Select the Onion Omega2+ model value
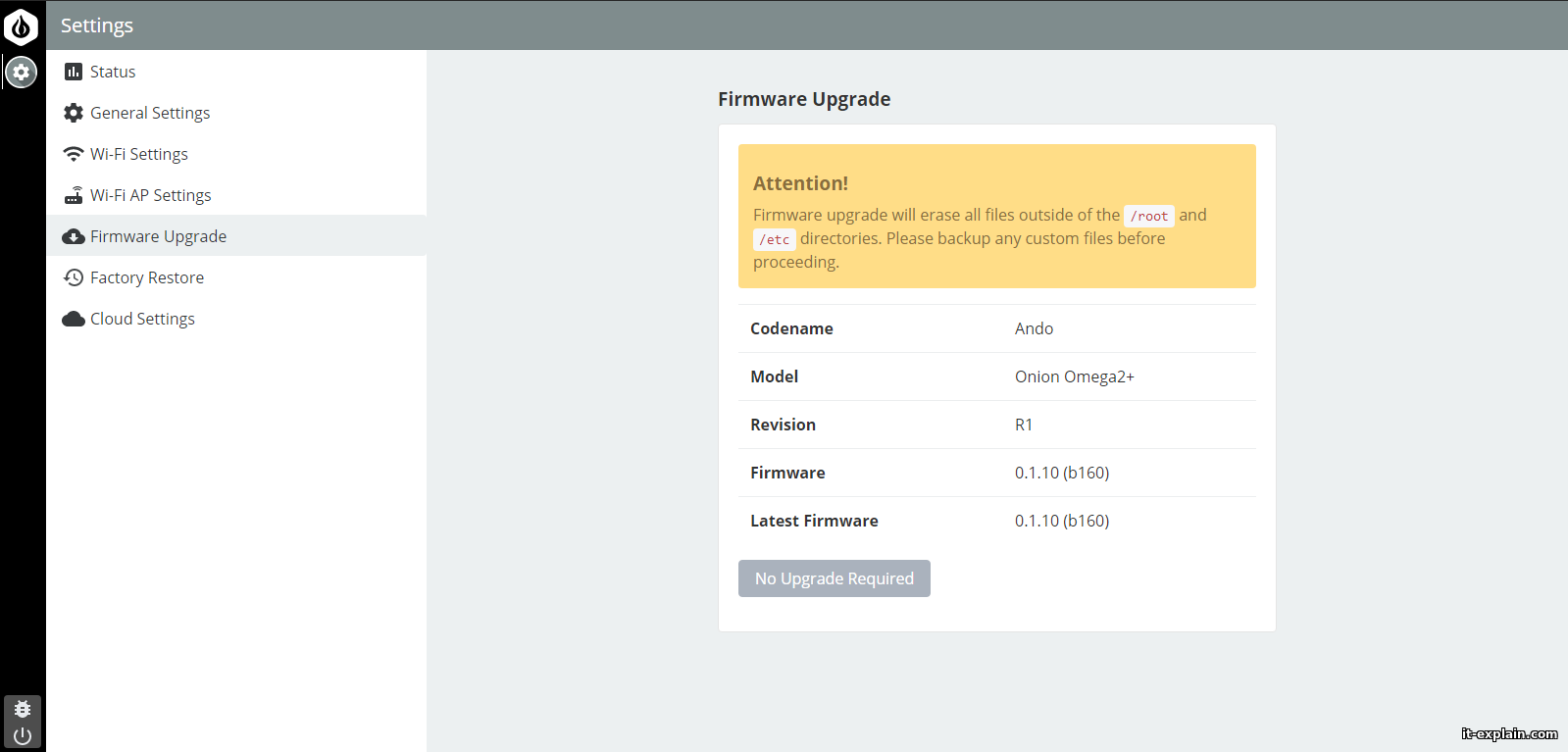Image resolution: width=1568 pixels, height=752 pixels. click(1074, 376)
